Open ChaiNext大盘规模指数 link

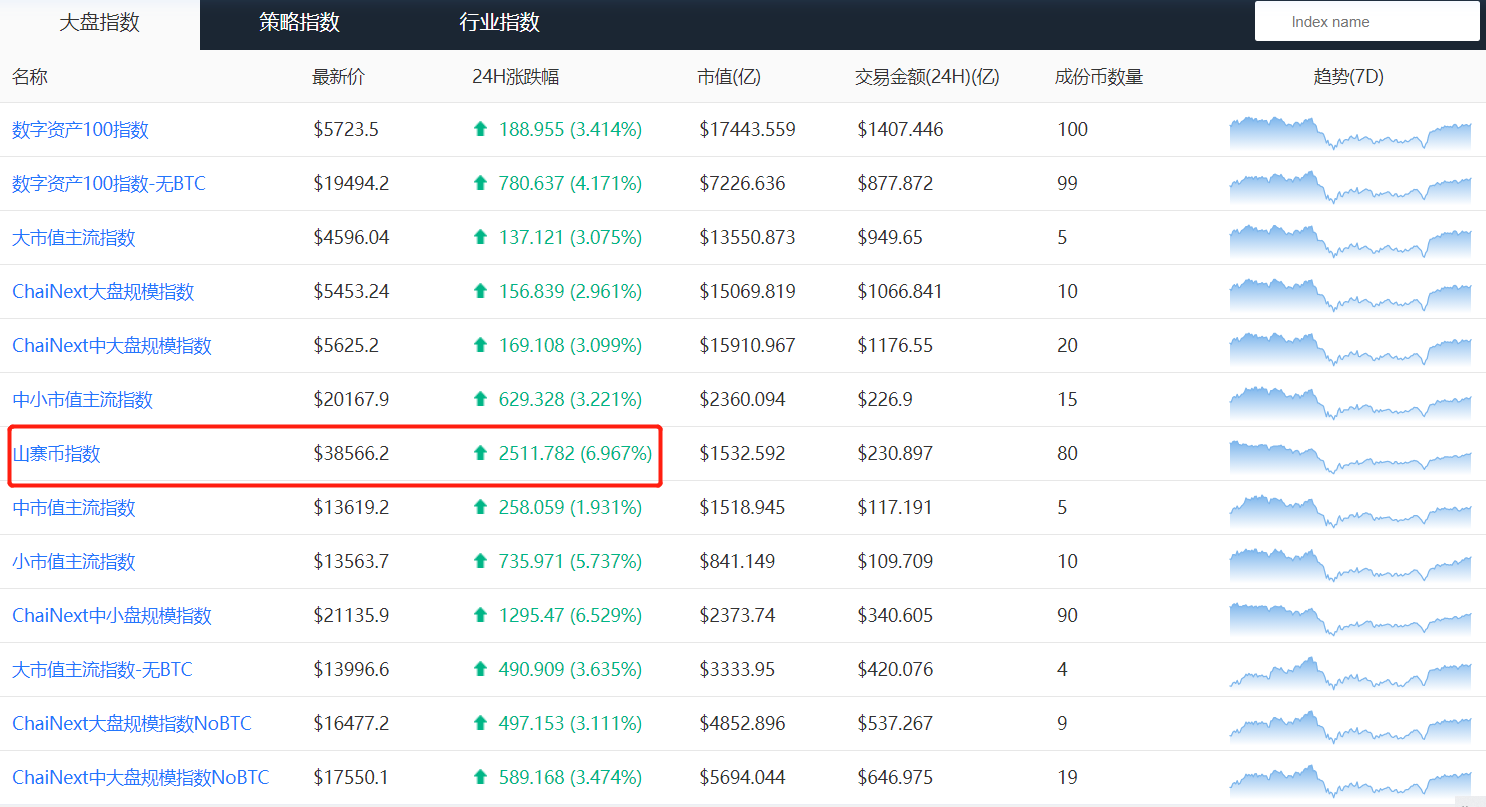pos(103,292)
